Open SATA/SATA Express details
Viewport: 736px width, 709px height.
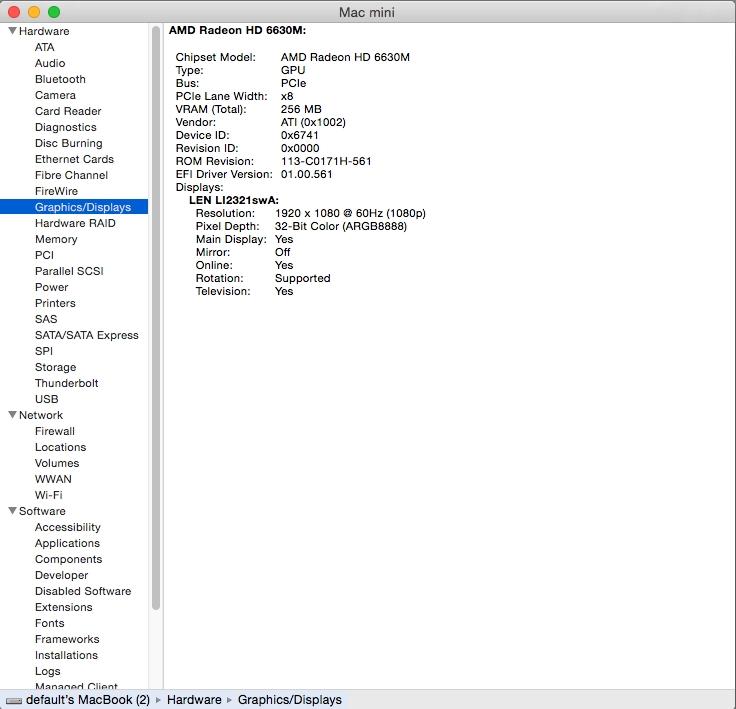pos(86,335)
